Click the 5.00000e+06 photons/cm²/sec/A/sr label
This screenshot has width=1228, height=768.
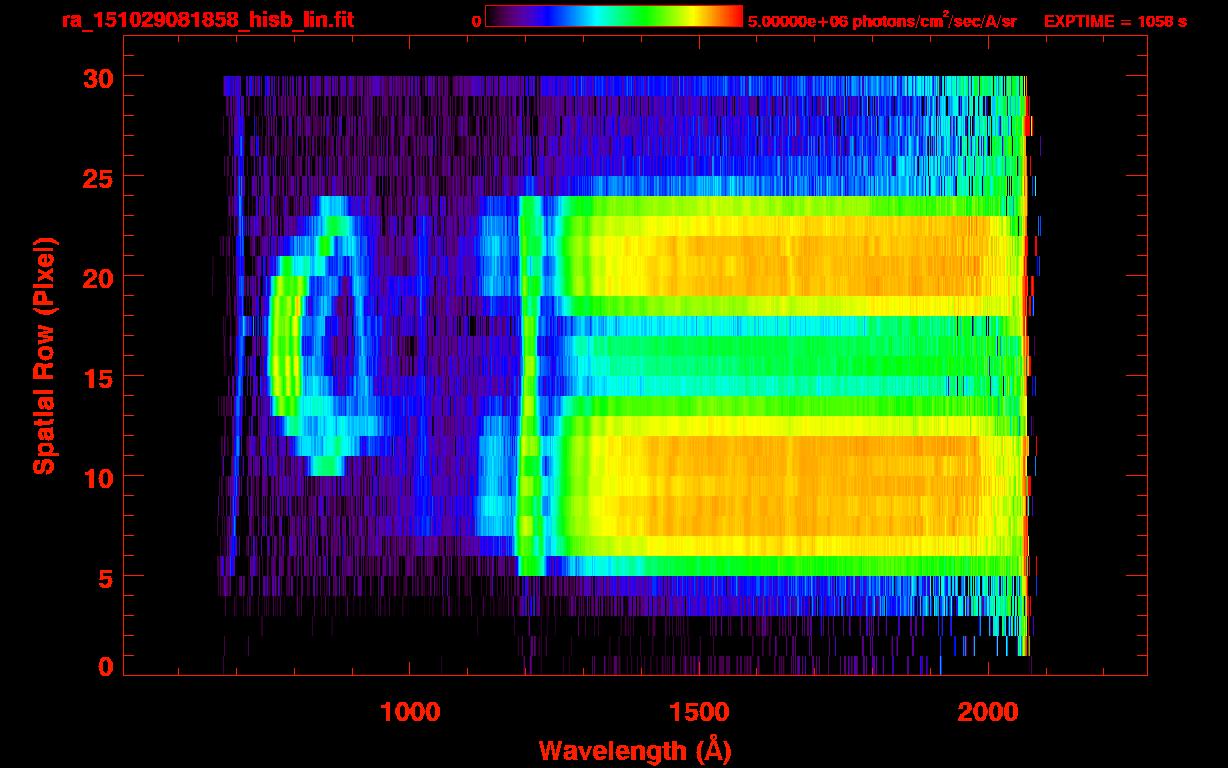click(x=882, y=21)
